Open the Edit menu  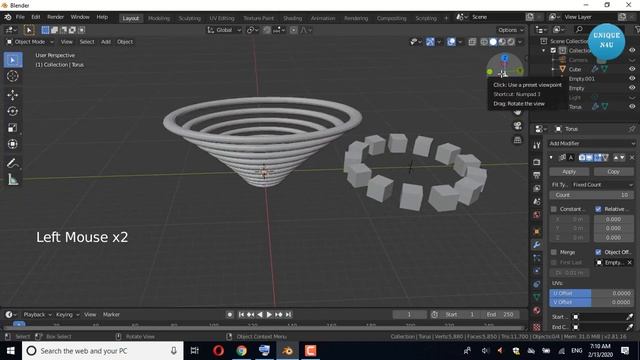(x=36, y=17)
